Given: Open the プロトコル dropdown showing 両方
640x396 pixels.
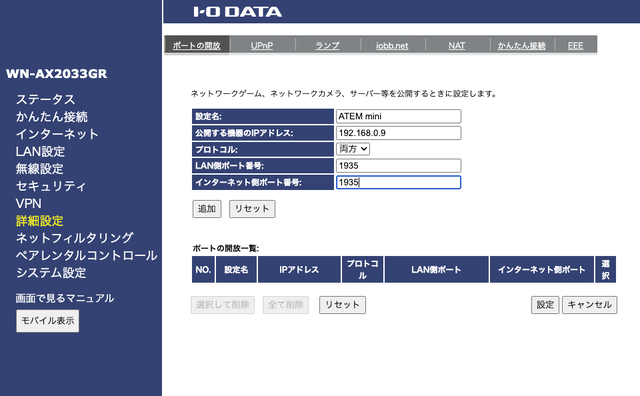Looking at the screenshot, I should click(x=353, y=149).
